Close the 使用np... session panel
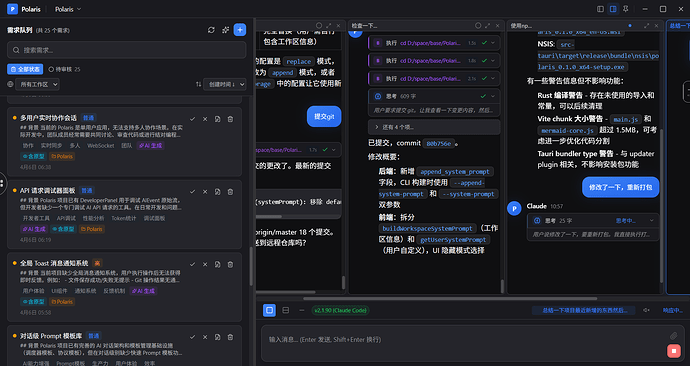 [x=656, y=26]
